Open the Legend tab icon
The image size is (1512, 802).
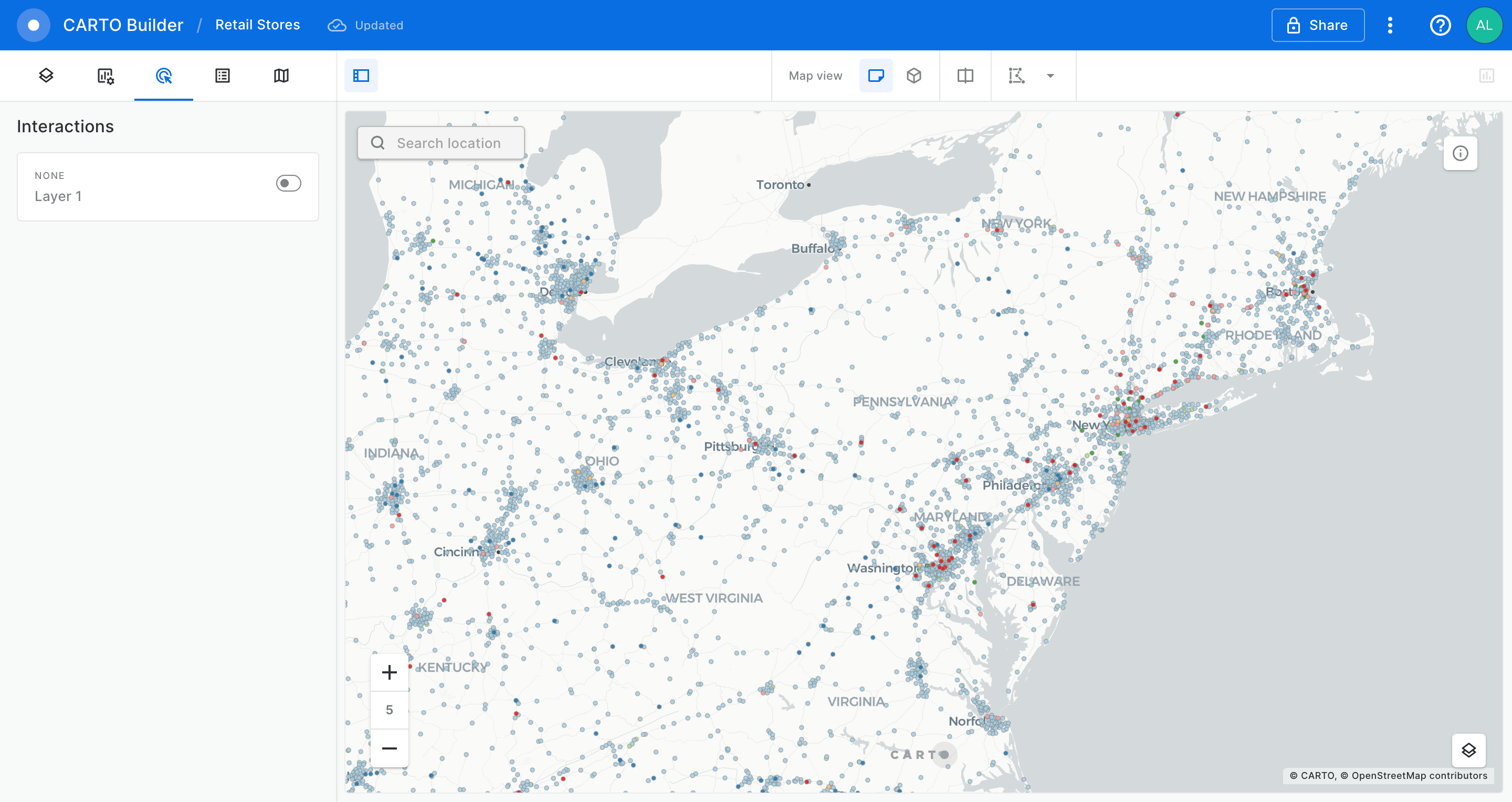pos(223,76)
